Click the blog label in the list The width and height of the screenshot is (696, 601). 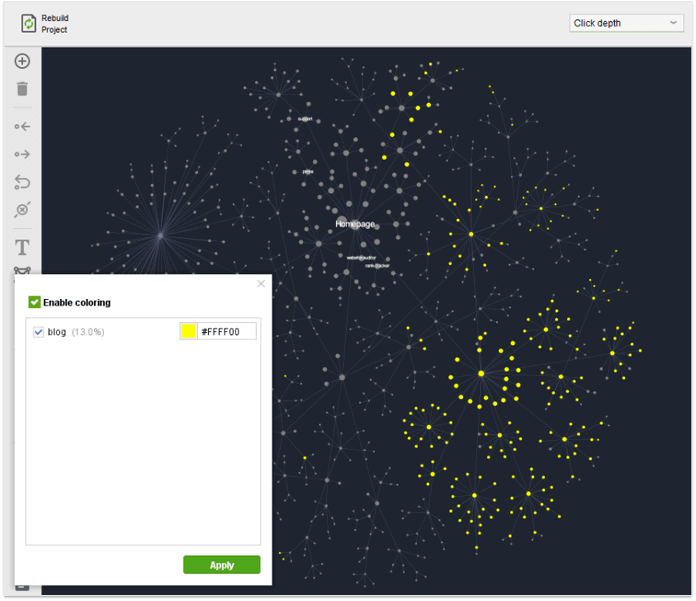coord(57,332)
